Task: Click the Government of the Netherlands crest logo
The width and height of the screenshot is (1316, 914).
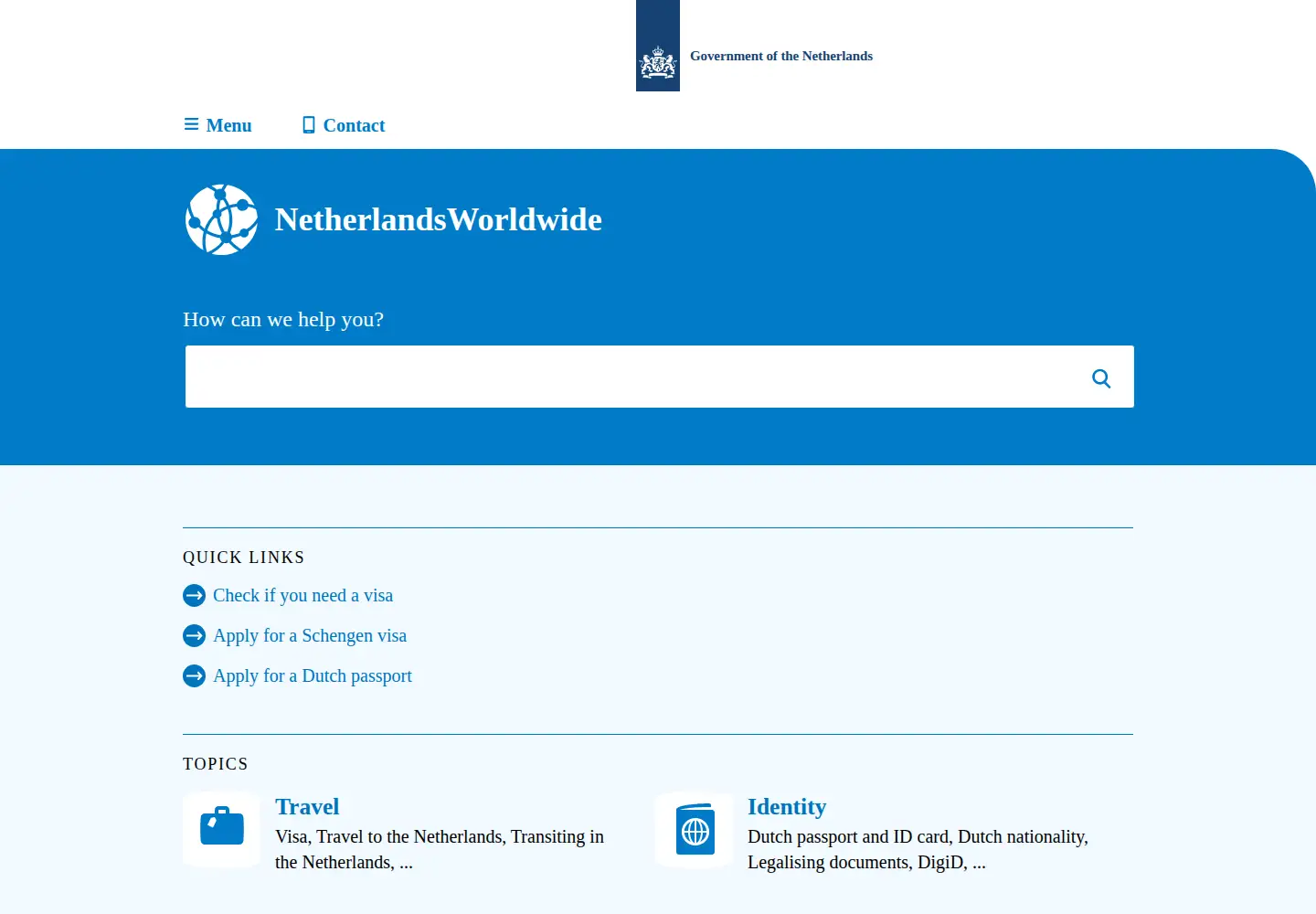Action: [x=658, y=46]
